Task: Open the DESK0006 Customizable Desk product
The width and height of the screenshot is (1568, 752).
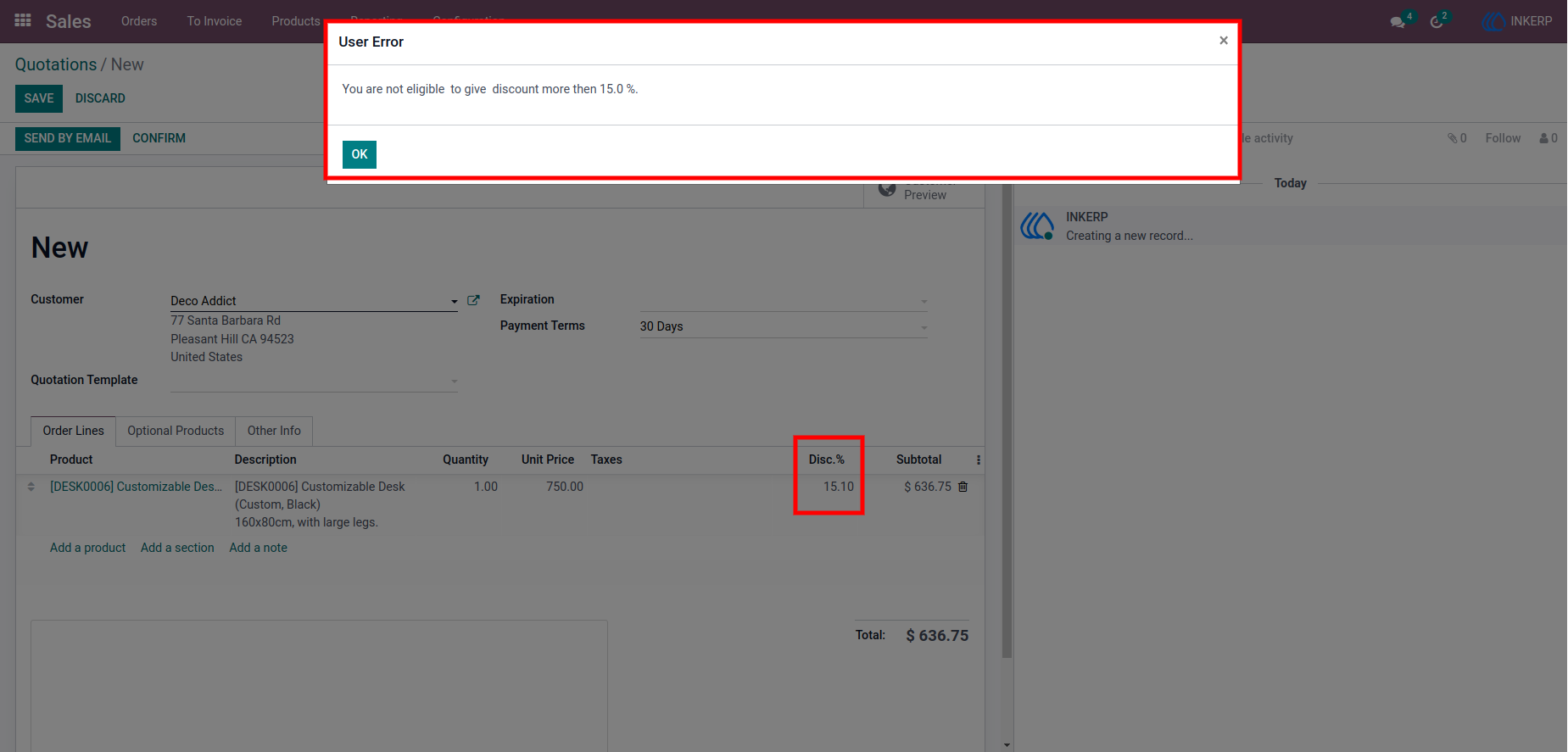Action: tap(136, 487)
